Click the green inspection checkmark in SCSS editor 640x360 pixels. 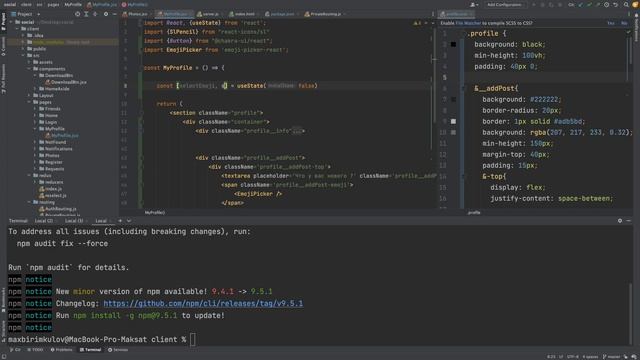tap(628, 32)
